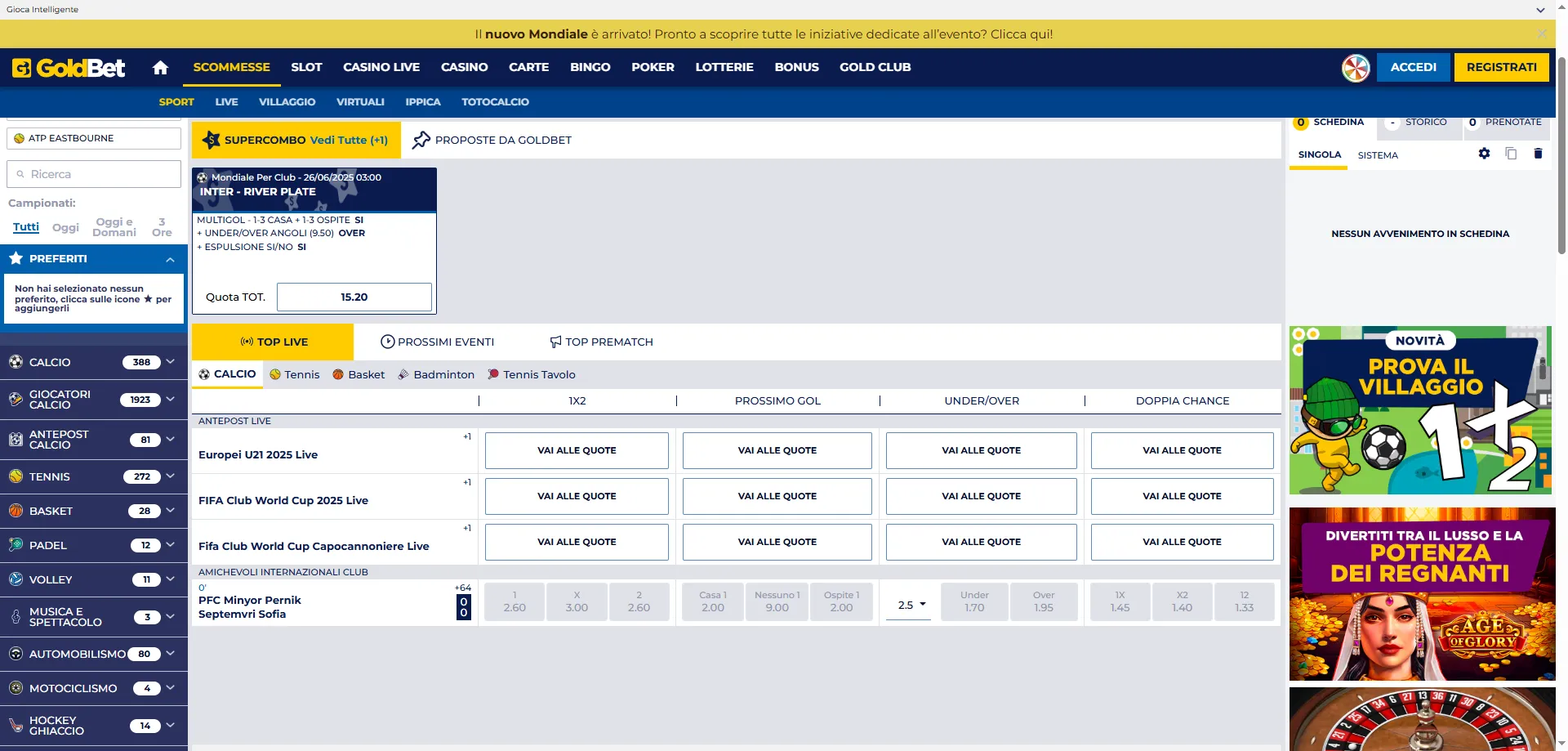Select the Oggi championship filter
This screenshot has height=751, width=1568.
pos(65,227)
